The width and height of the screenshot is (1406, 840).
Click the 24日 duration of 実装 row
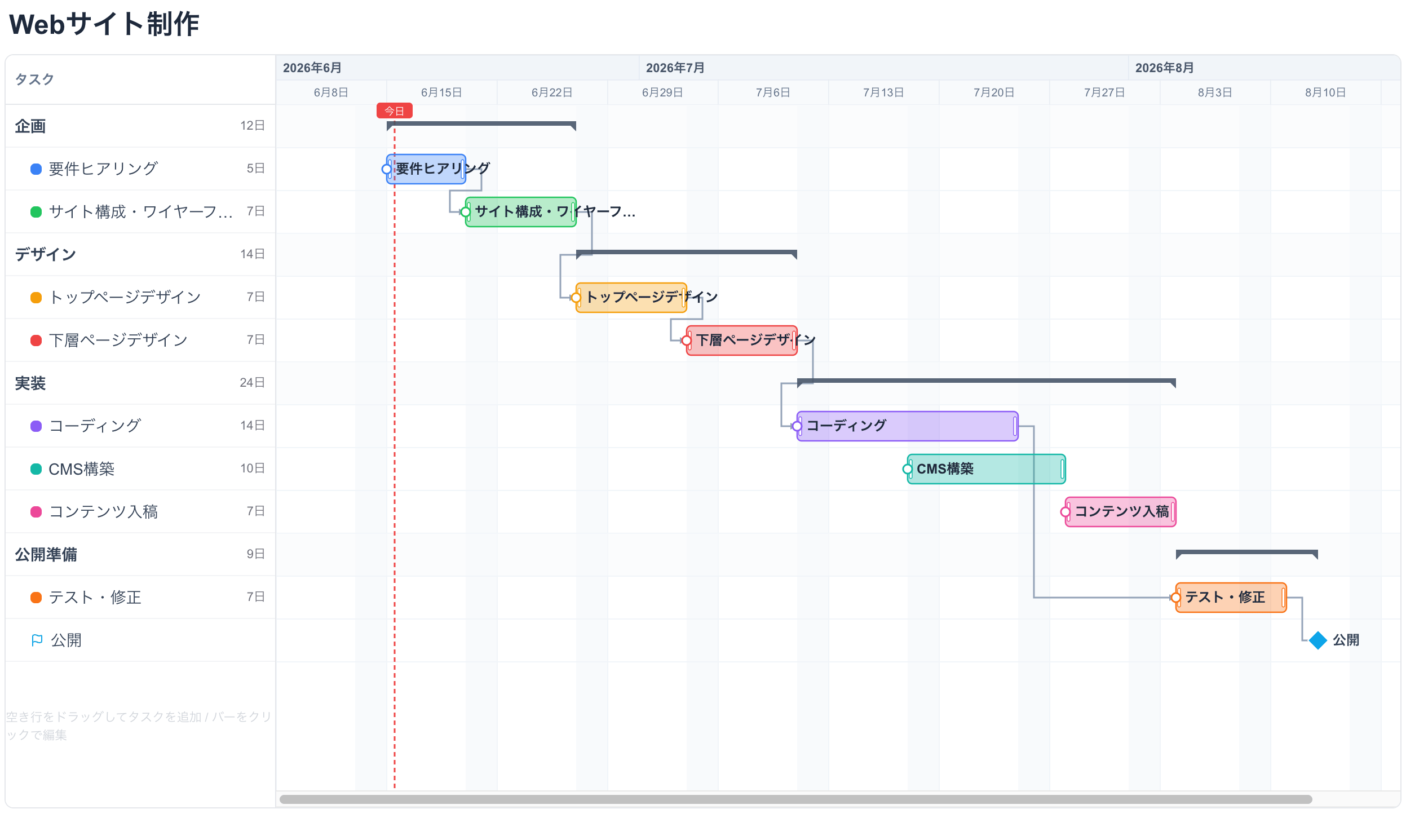coord(253,383)
